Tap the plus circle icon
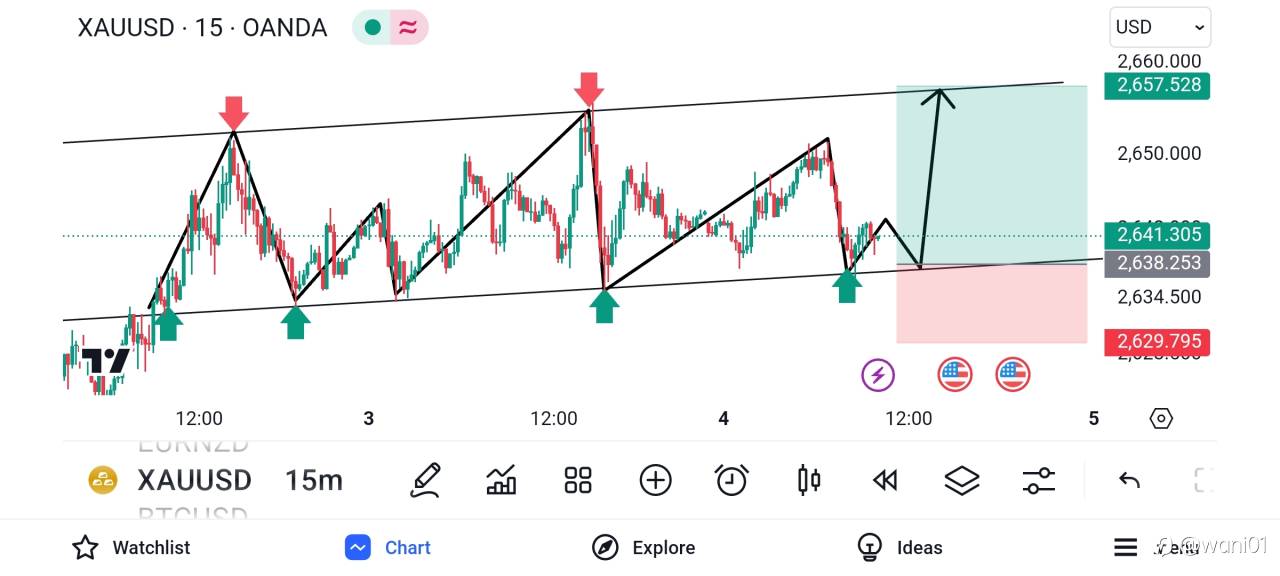 pyautogui.click(x=655, y=480)
